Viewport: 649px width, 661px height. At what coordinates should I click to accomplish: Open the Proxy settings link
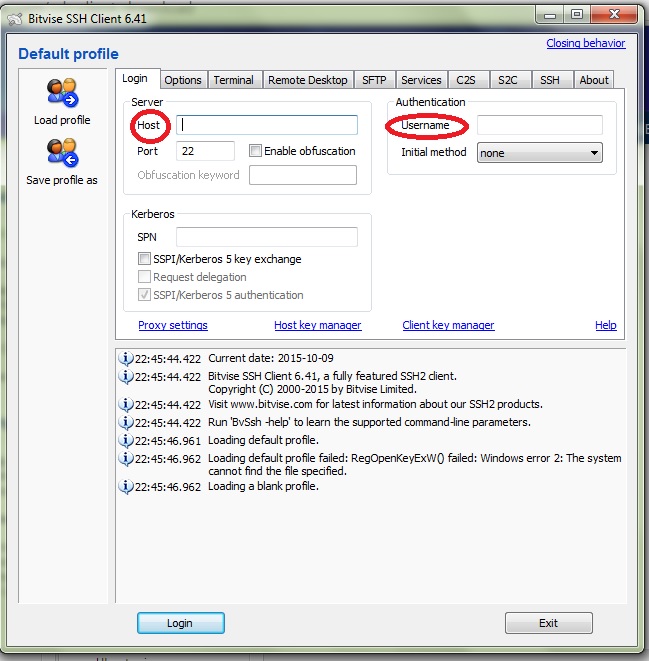point(173,325)
